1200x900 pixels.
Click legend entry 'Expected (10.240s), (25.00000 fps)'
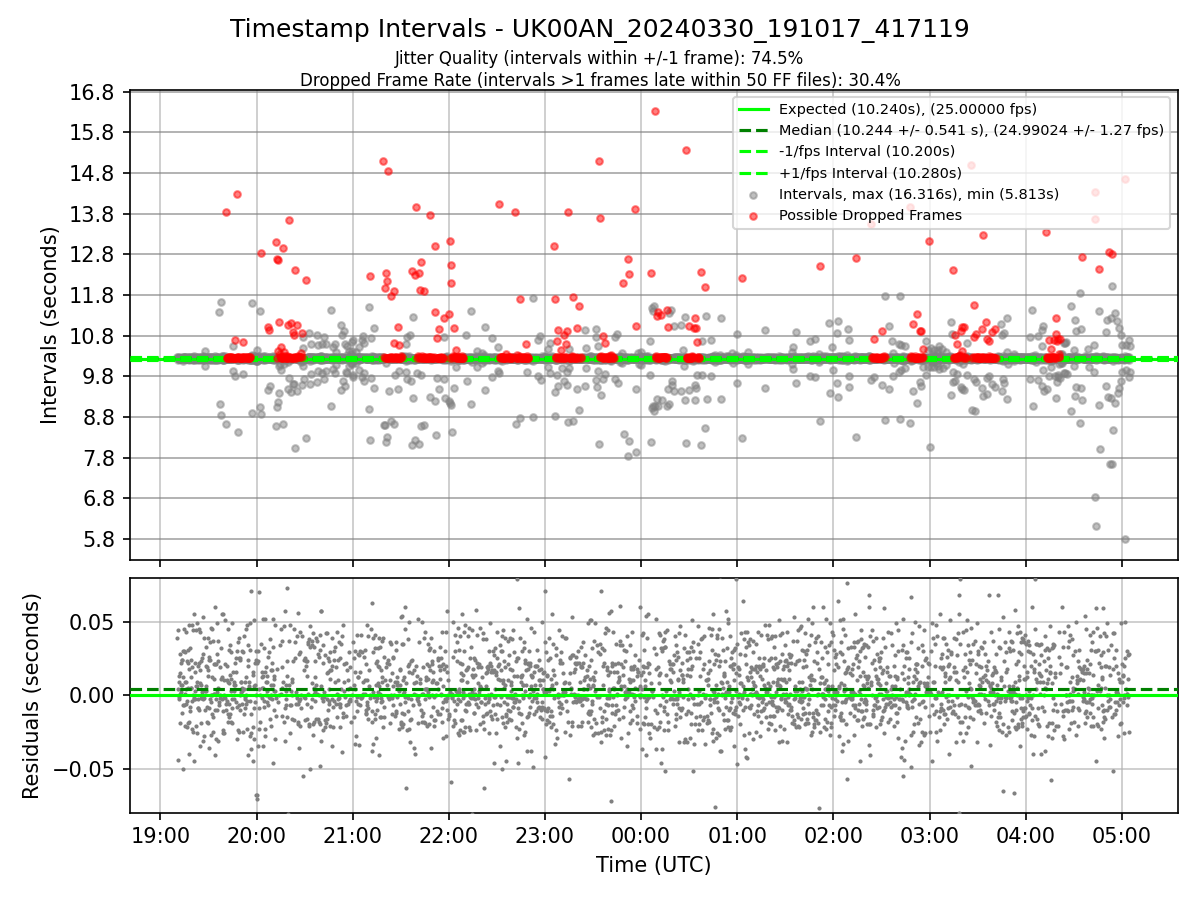[907, 109]
